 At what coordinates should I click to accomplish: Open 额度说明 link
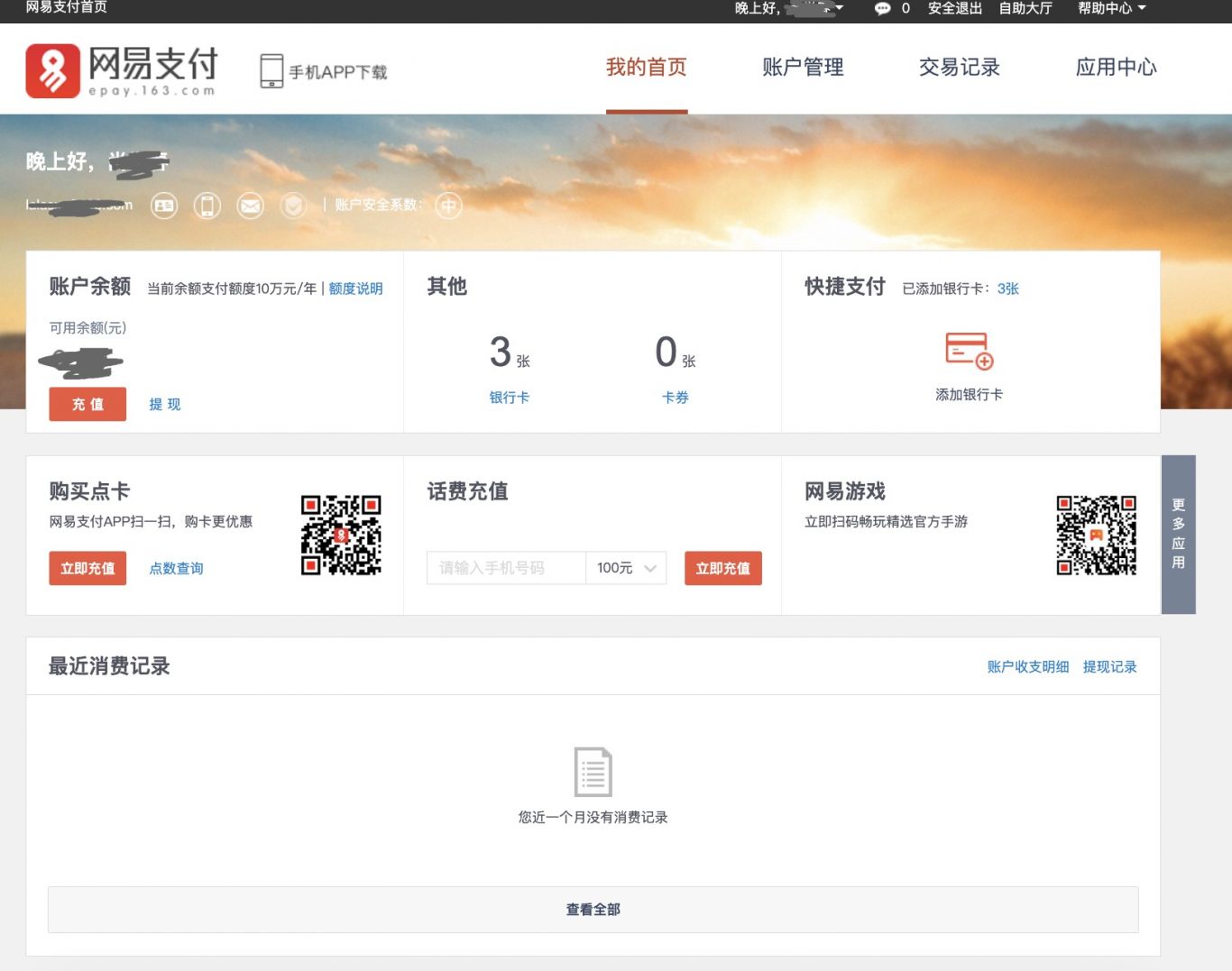[x=355, y=289]
